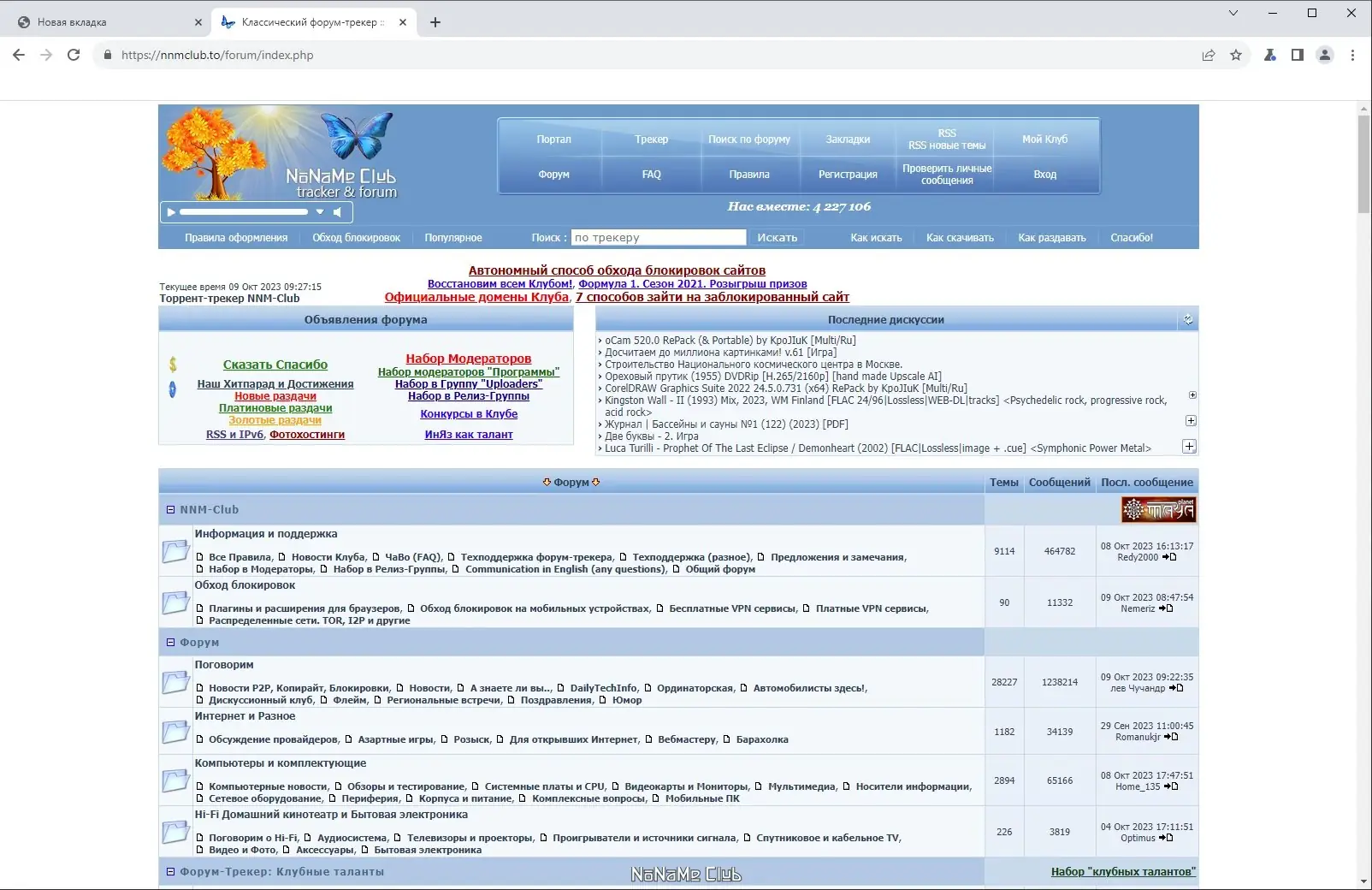Image resolution: width=1372 pixels, height=890 pixels.
Task: Click the Вход login menu item
Action: click(1044, 174)
